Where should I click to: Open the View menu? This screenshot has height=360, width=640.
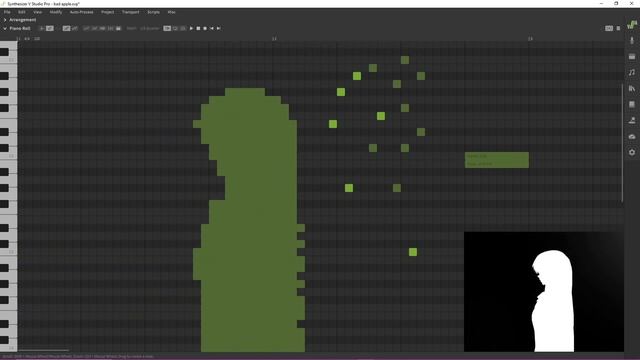click(x=38, y=12)
